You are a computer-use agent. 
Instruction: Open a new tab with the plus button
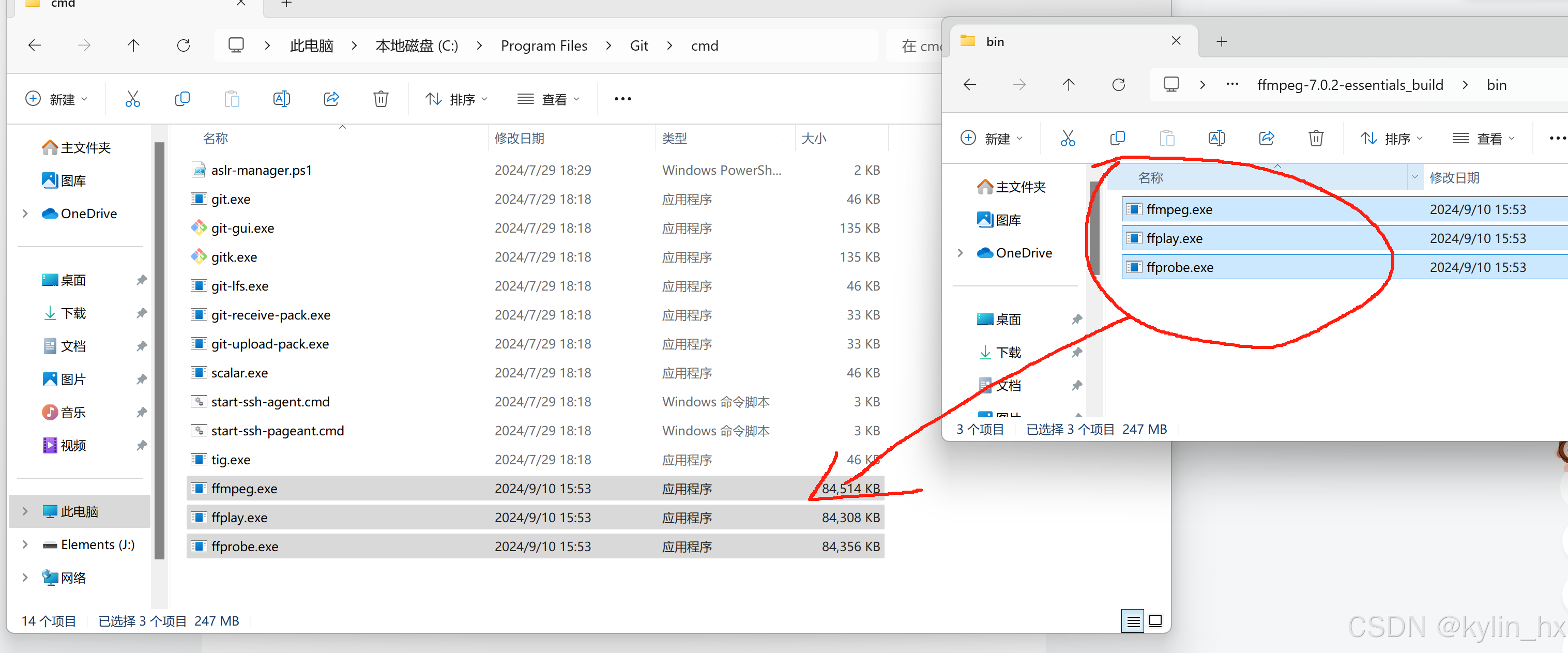(x=1222, y=41)
